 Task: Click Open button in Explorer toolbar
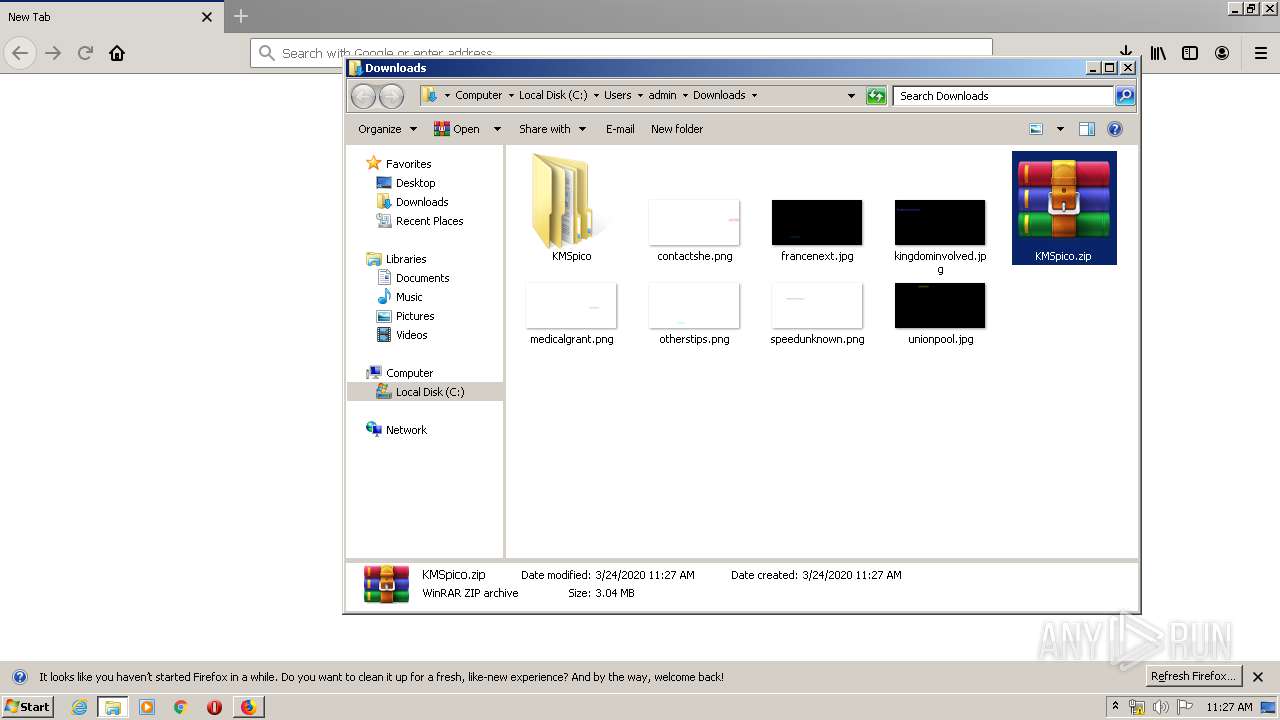click(x=457, y=129)
